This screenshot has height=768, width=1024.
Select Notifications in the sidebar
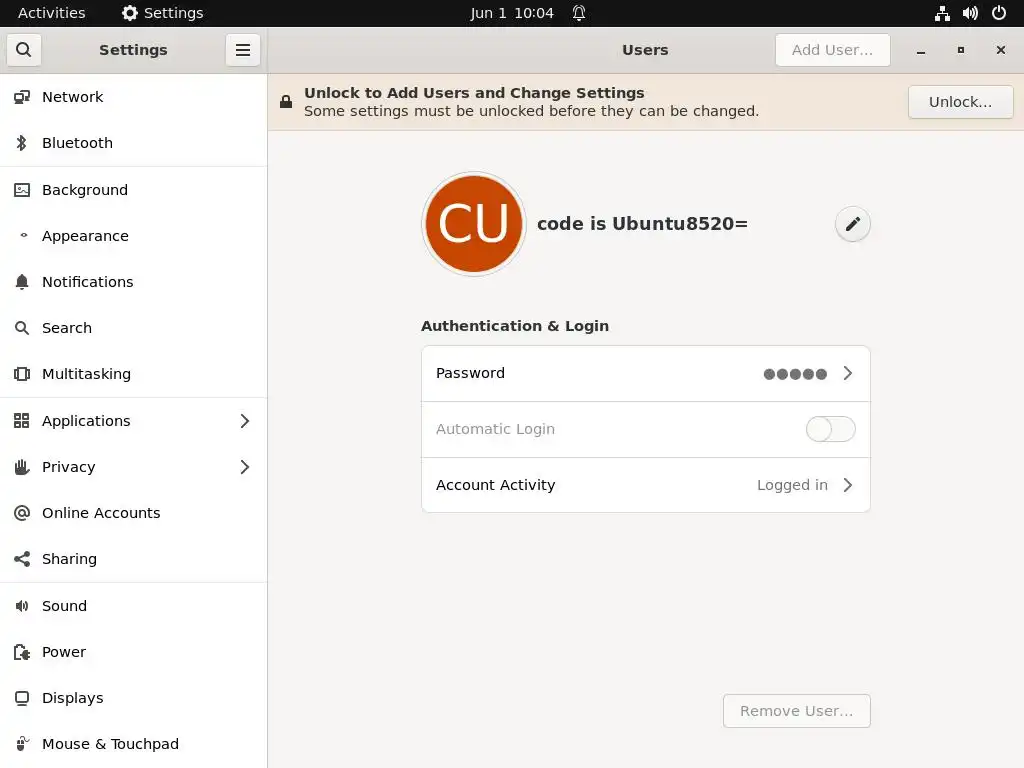pyautogui.click(x=133, y=282)
